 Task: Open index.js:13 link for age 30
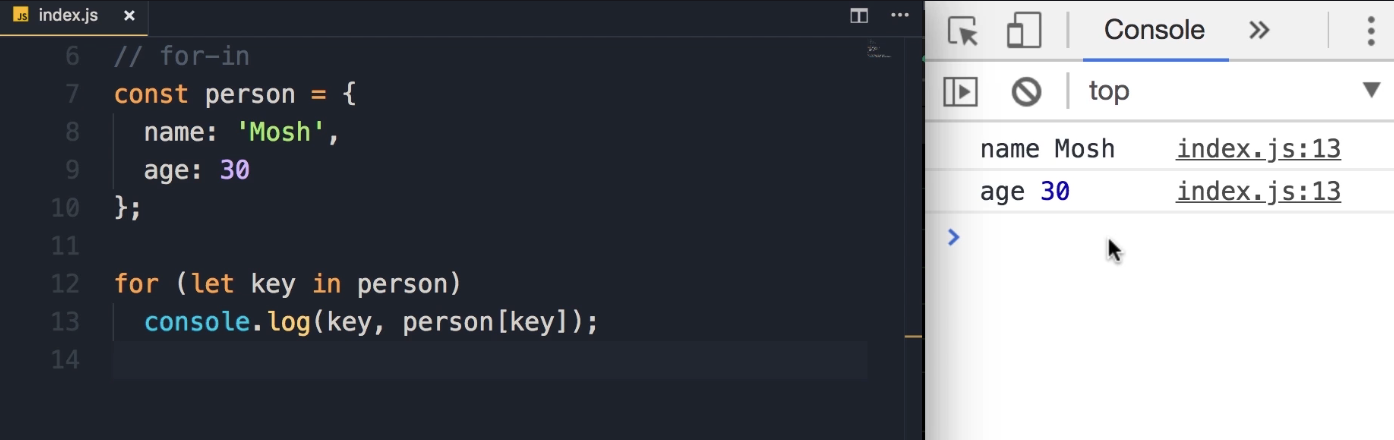point(1258,191)
